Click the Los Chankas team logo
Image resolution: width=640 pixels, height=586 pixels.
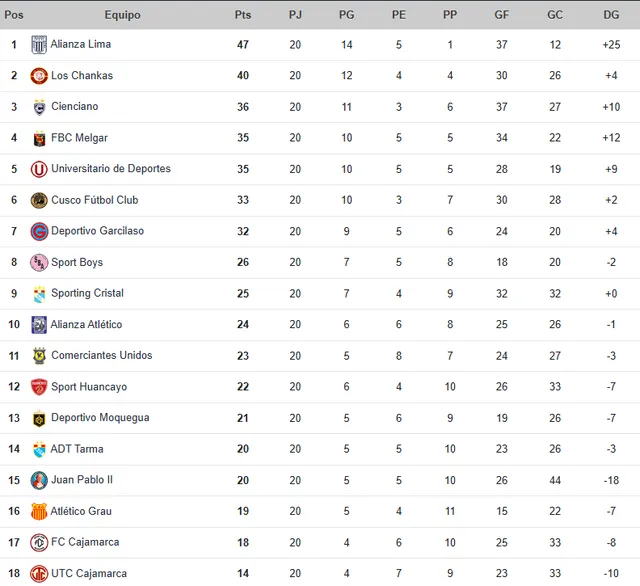tap(39, 76)
